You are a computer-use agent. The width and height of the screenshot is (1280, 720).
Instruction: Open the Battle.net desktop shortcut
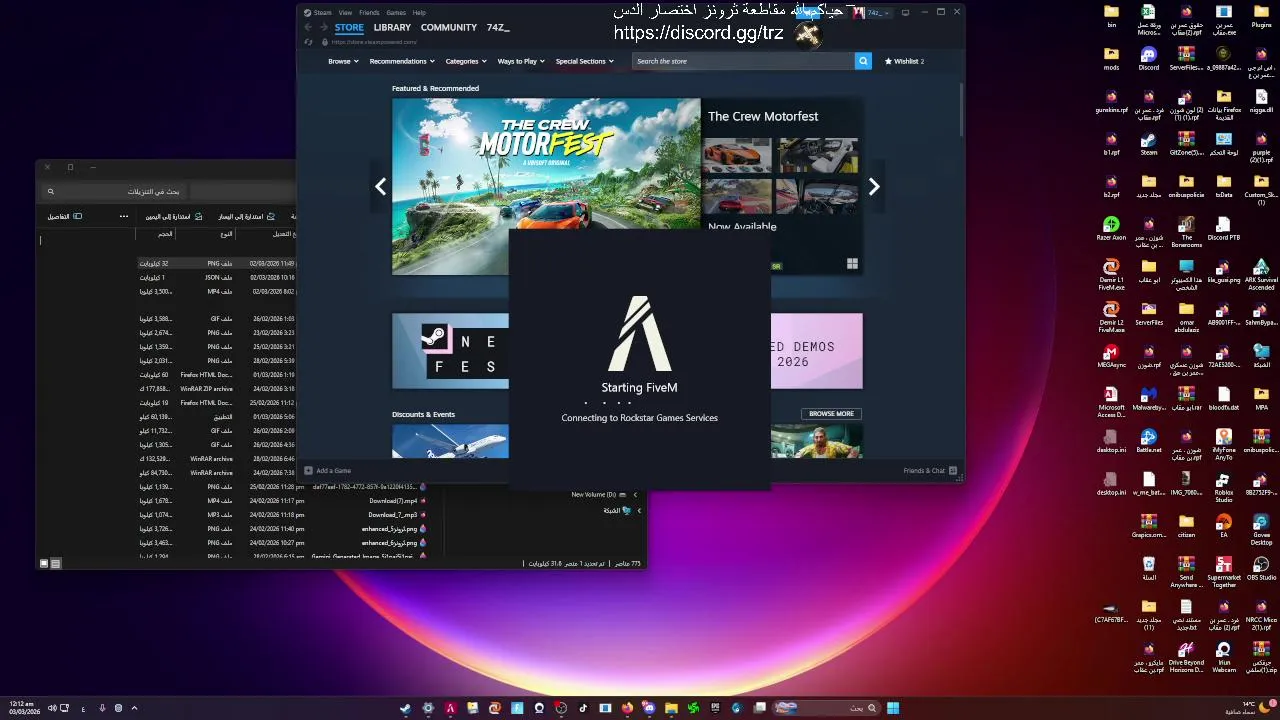(1148, 441)
